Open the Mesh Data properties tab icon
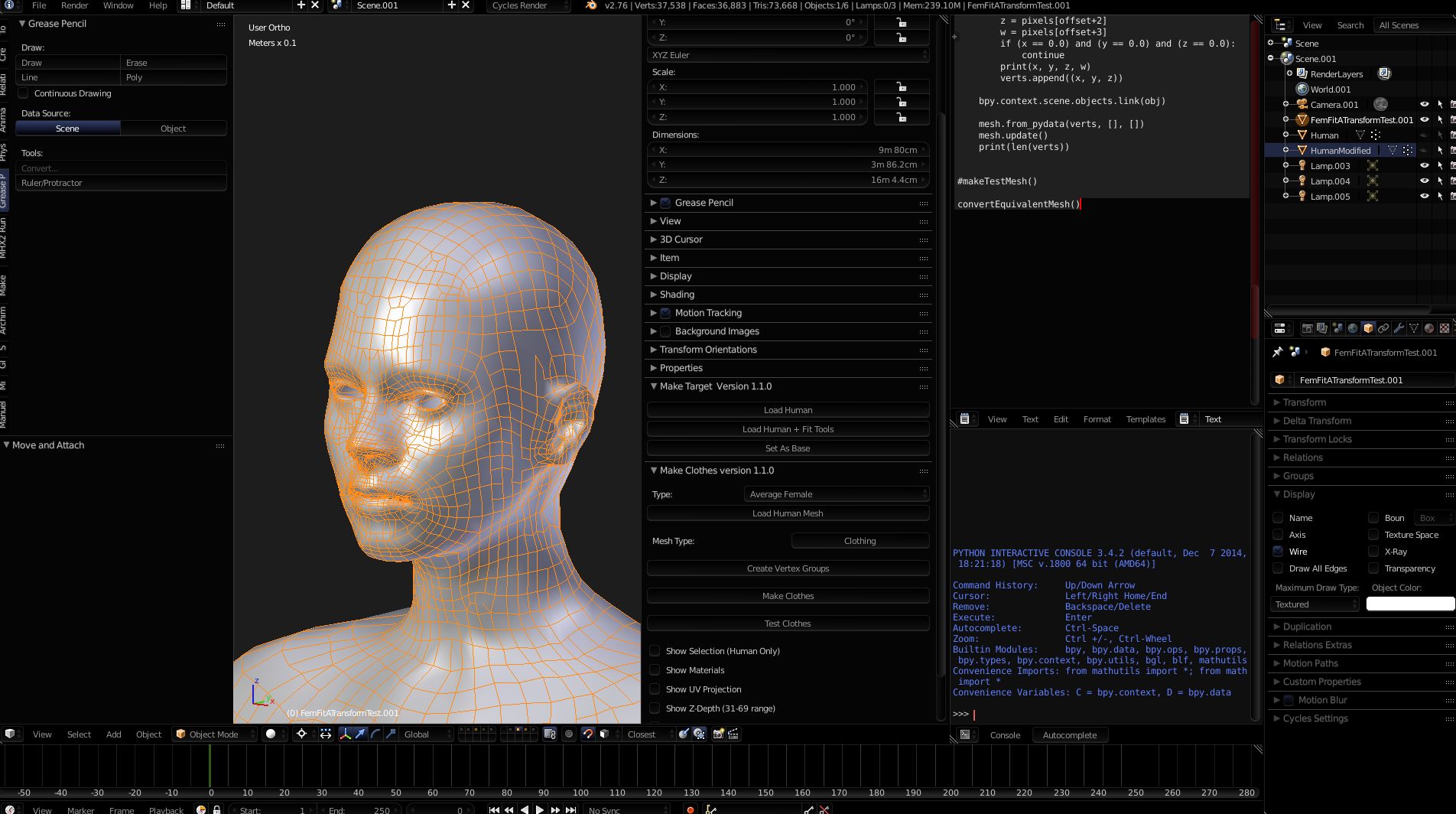The height and width of the screenshot is (814, 1456). (x=1414, y=328)
